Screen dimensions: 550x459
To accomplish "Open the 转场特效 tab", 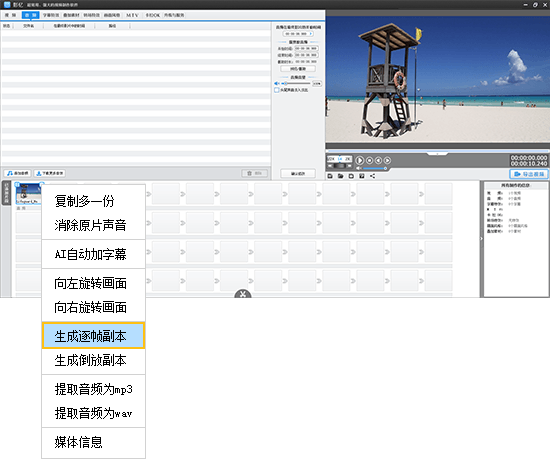I will click(92, 15).
